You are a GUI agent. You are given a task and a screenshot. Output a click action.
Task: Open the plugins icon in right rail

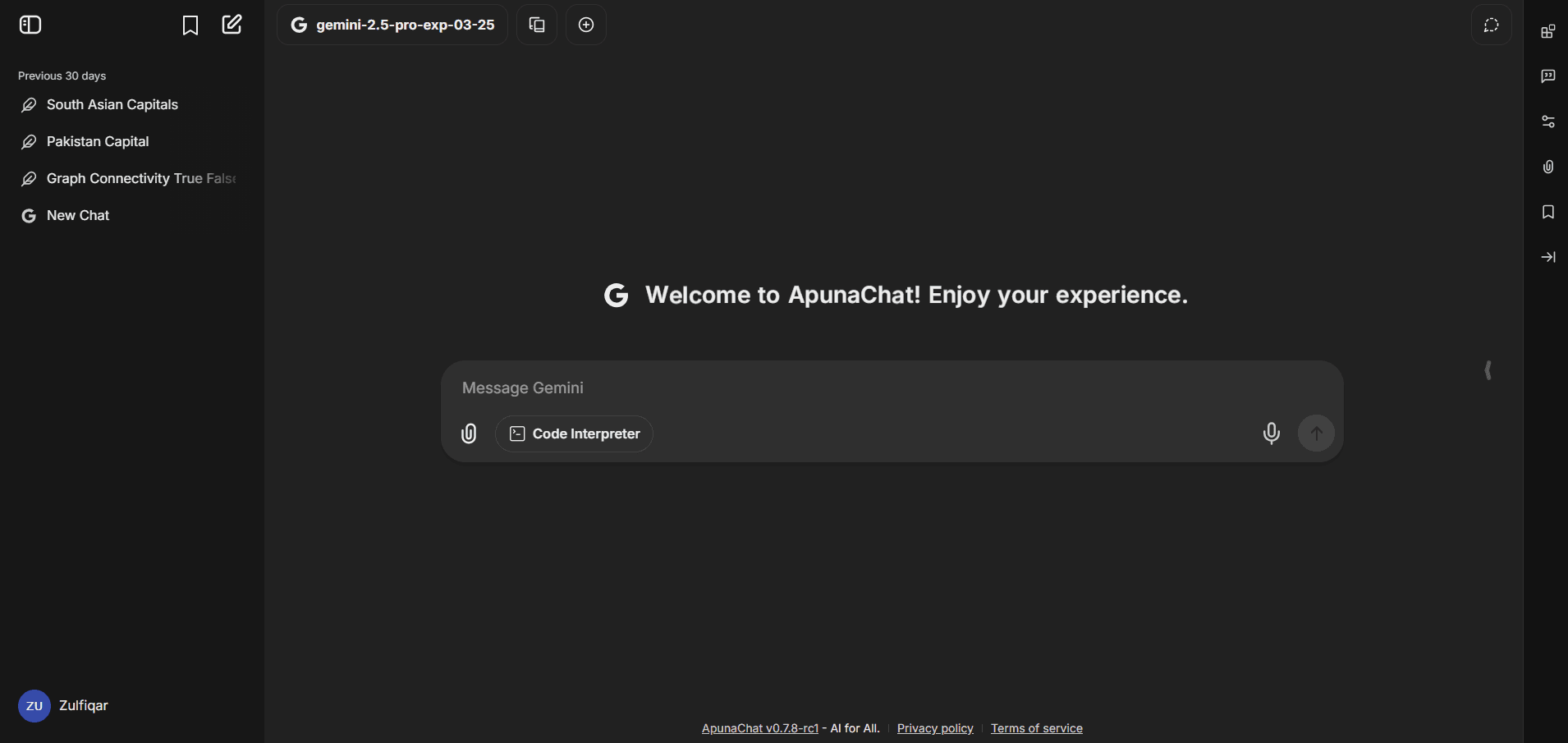click(1548, 31)
